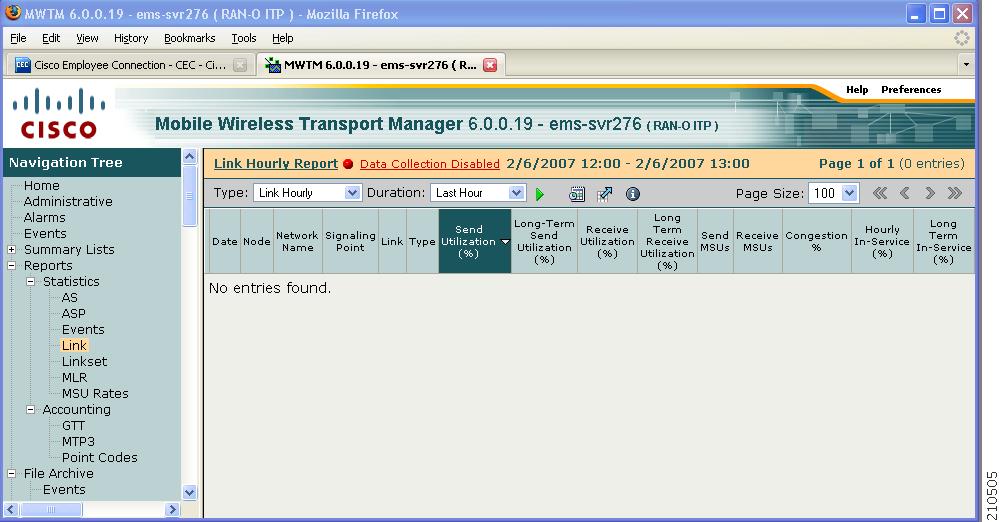Select Linkset under Statistics
Viewport: 999px width, 522px height.
tap(84, 361)
